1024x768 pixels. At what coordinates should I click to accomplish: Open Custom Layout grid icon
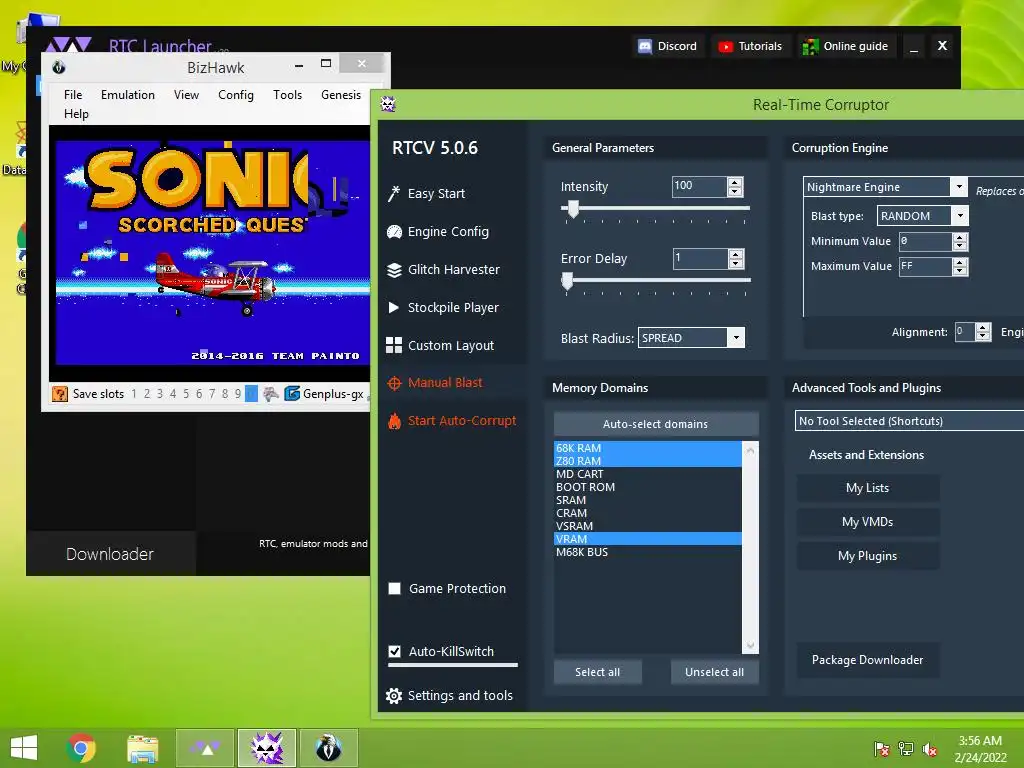coord(394,345)
